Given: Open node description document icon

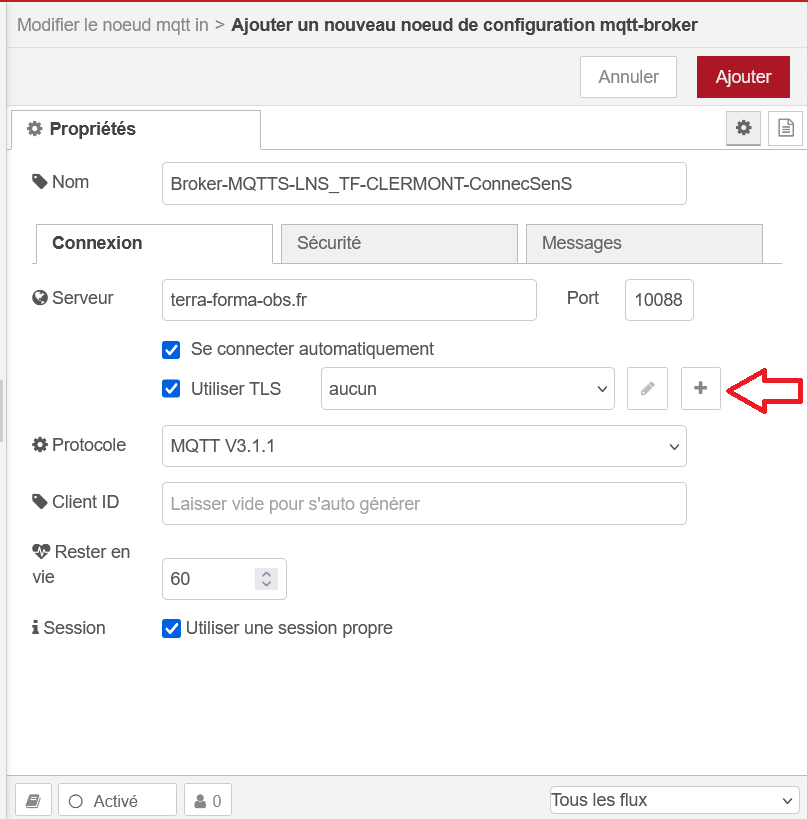Looking at the screenshot, I should click(786, 128).
